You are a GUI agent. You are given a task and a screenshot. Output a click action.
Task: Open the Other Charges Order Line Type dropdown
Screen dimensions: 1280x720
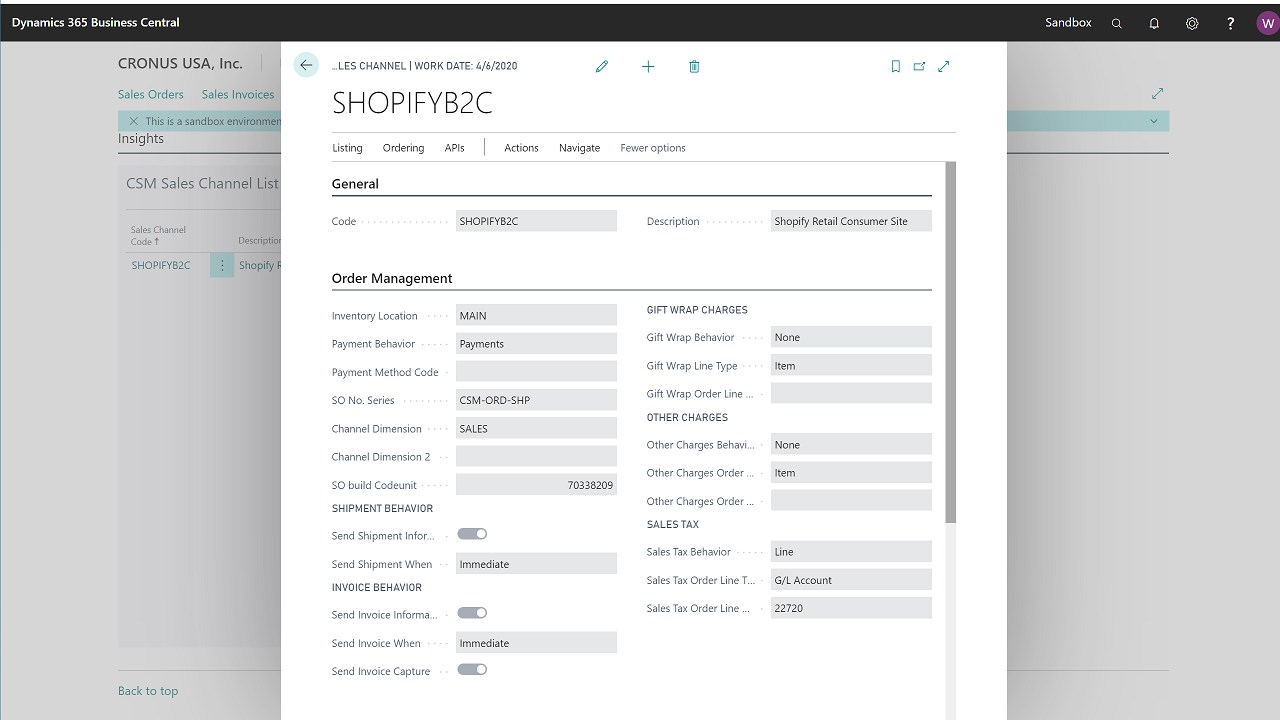tap(851, 472)
